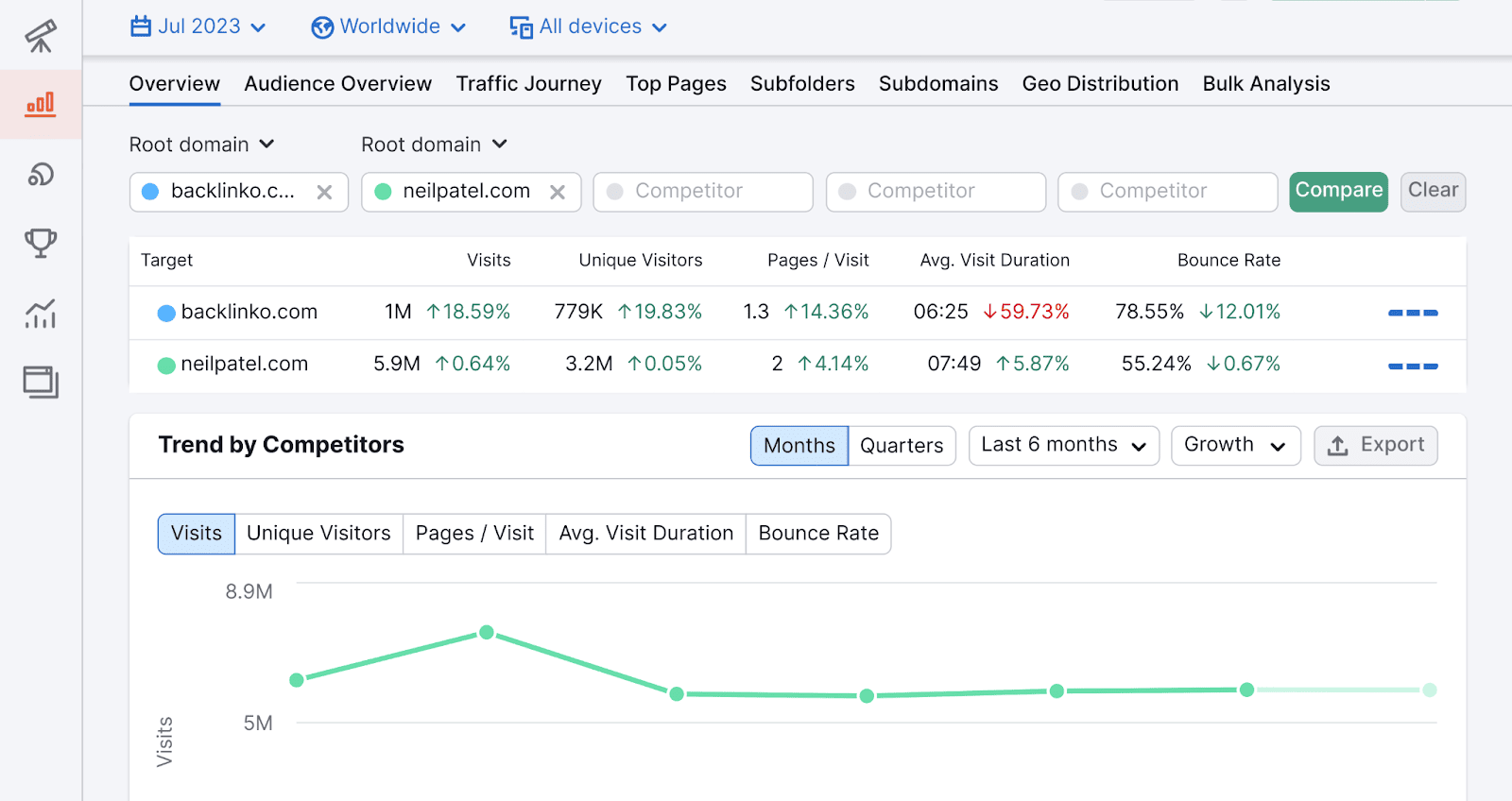The height and width of the screenshot is (801, 1512).
Task: Select the Pages / Visit metric chart tab
Action: 474,534
